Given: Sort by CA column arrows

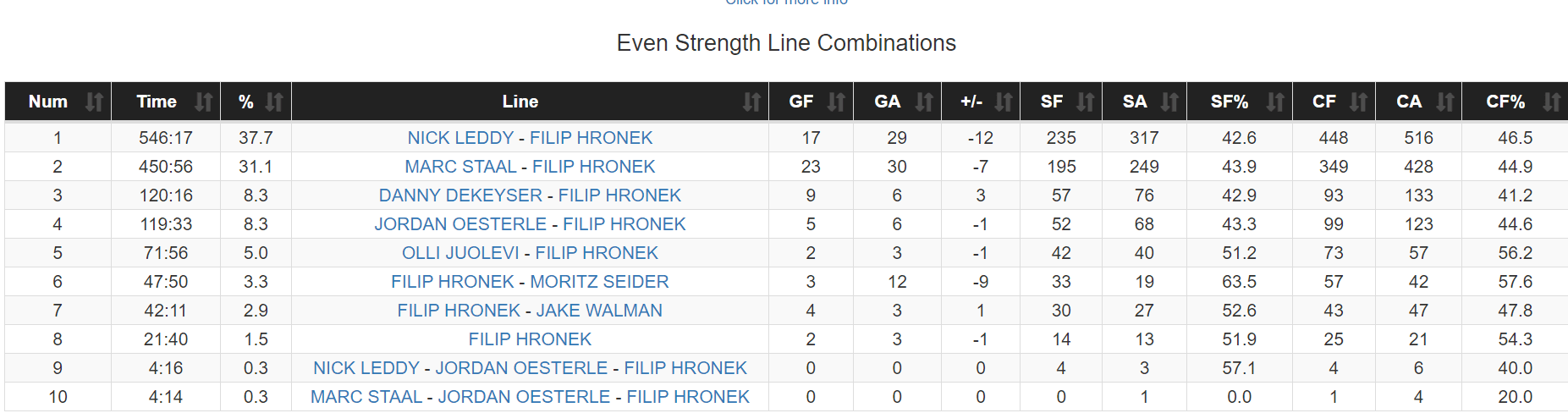Looking at the screenshot, I should 1445,102.
